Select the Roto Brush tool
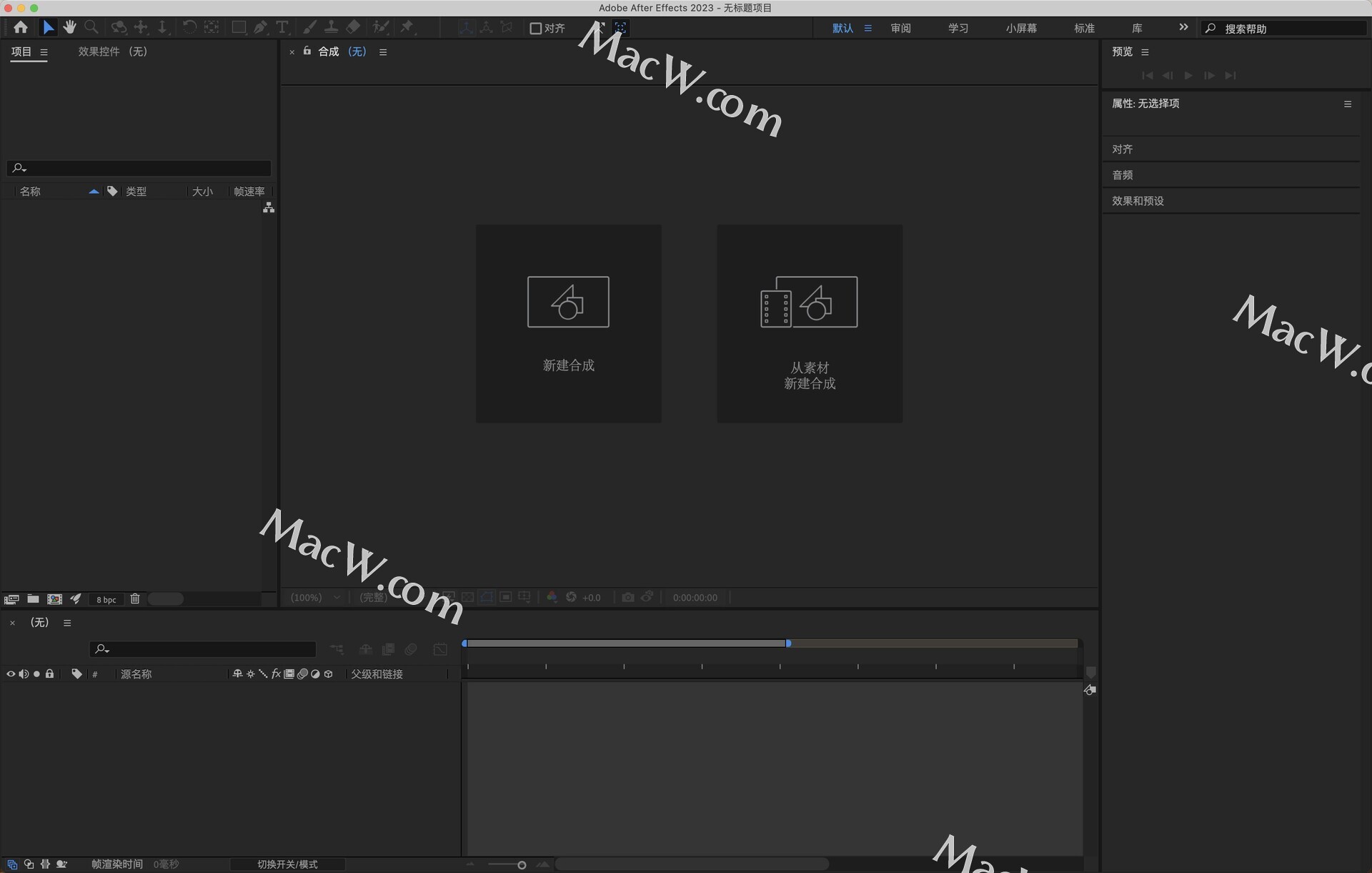The image size is (1372, 873). [381, 28]
